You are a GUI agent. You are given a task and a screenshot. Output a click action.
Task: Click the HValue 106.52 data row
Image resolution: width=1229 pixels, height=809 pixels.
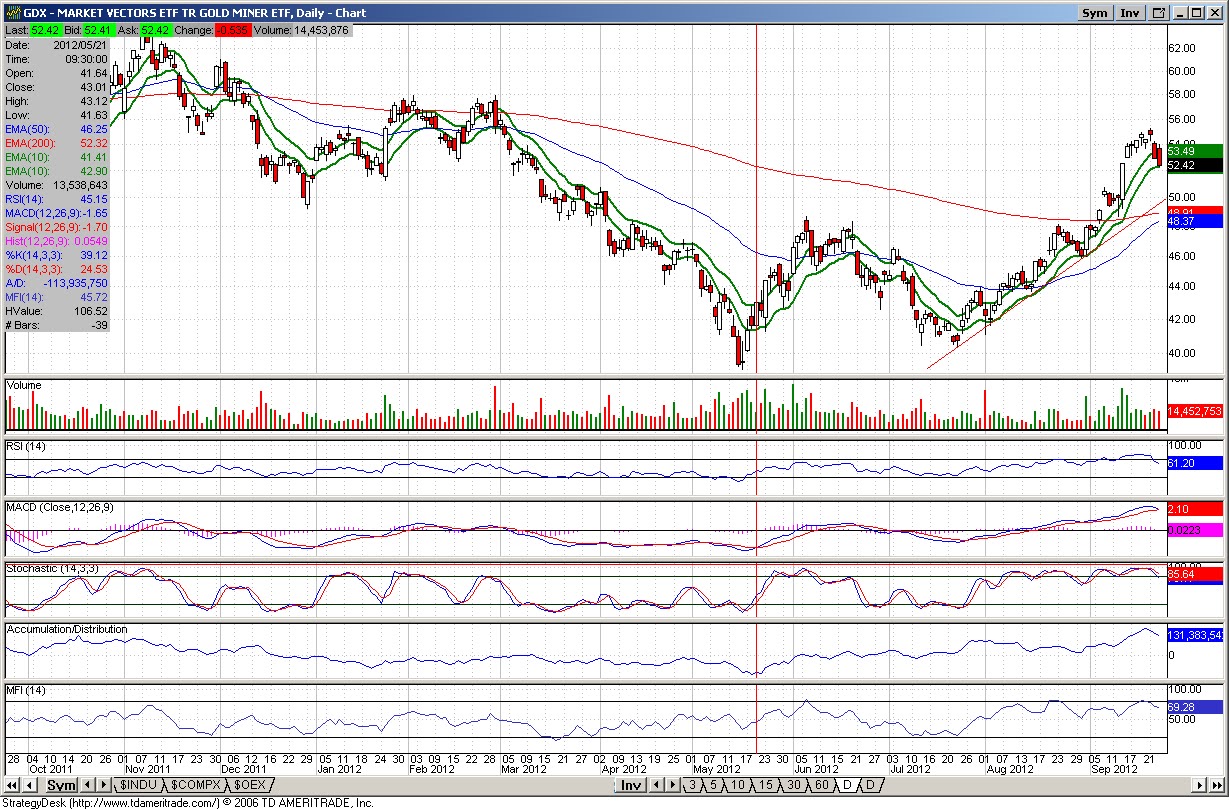tap(57, 311)
